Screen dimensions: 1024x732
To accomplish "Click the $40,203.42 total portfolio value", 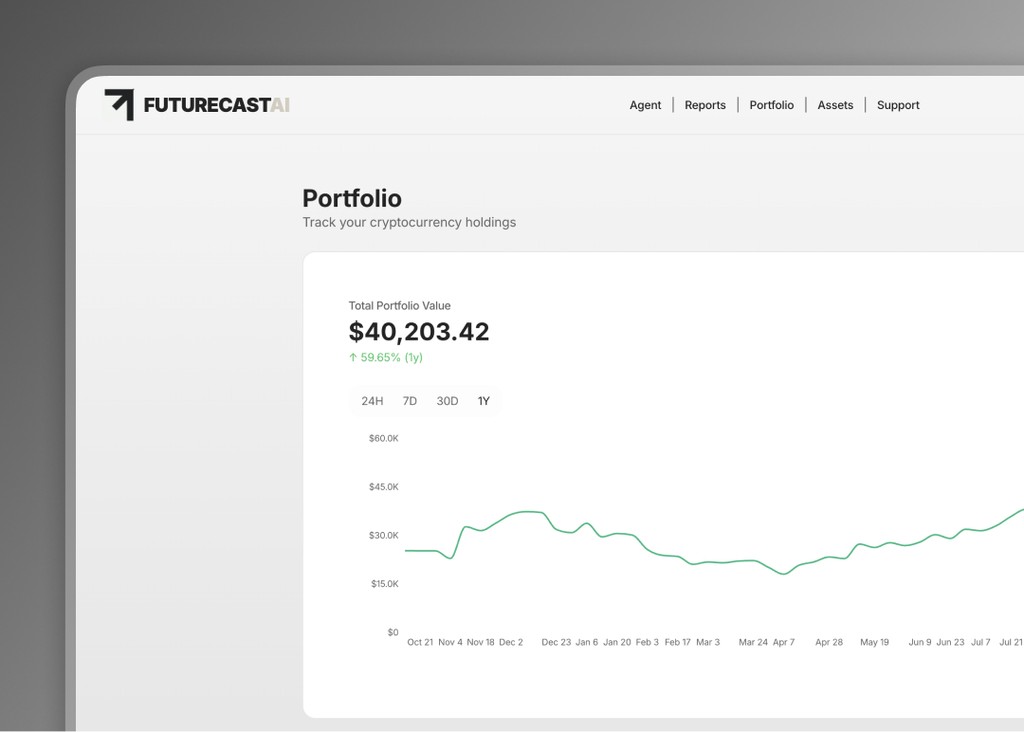I will (x=419, y=331).
